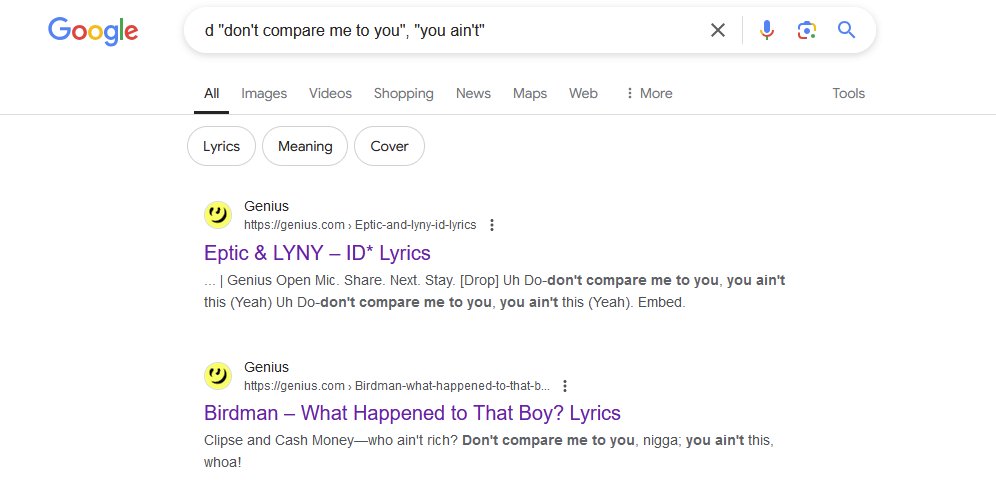Image resolution: width=996 pixels, height=492 pixels.
Task: Open options menu for Eptic-and-lyny result
Action: pyautogui.click(x=492, y=225)
